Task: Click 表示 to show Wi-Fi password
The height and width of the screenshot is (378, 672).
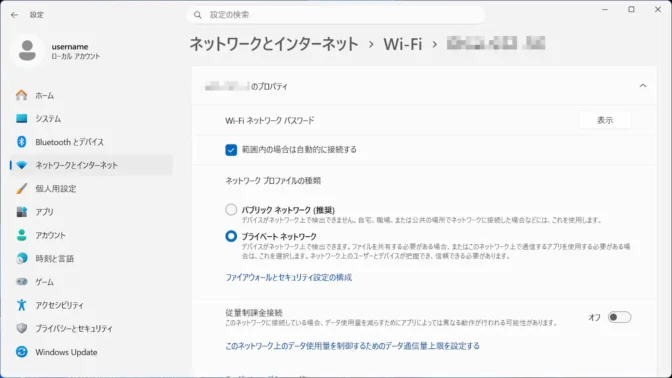Action: coord(605,120)
